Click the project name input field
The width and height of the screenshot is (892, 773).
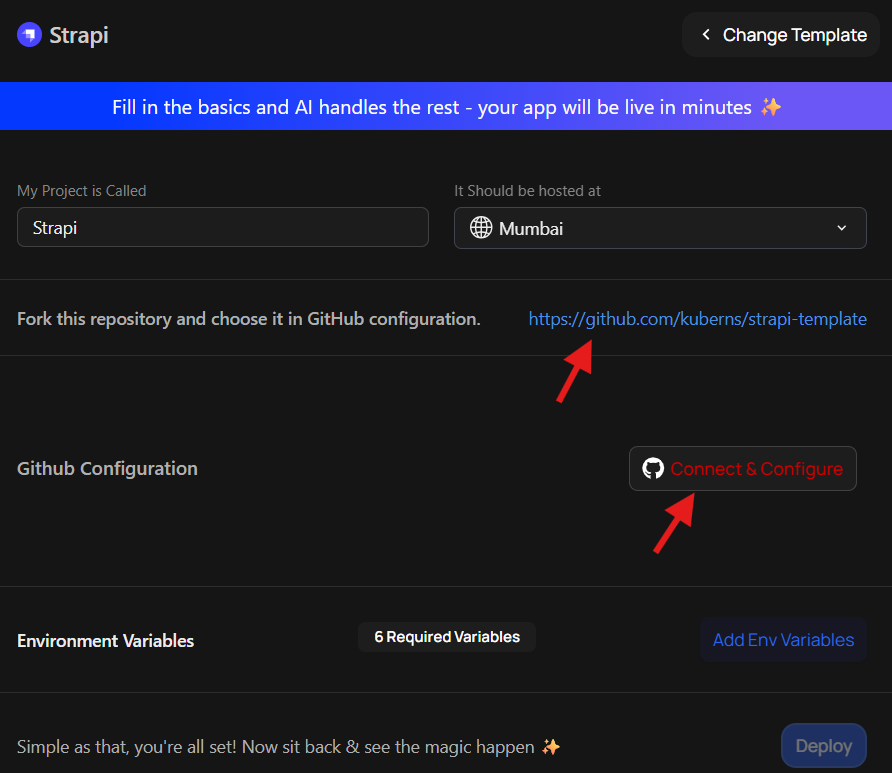pyautogui.click(x=222, y=227)
